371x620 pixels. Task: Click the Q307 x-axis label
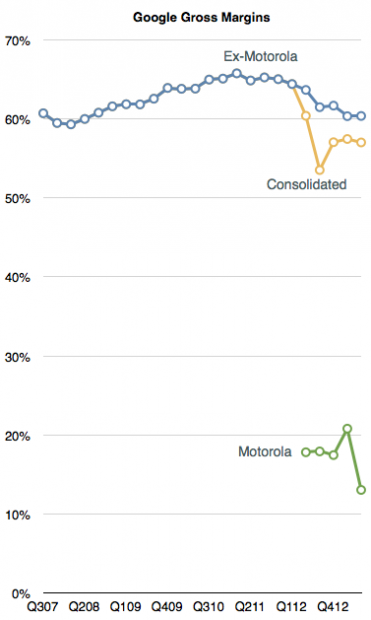(x=42, y=607)
